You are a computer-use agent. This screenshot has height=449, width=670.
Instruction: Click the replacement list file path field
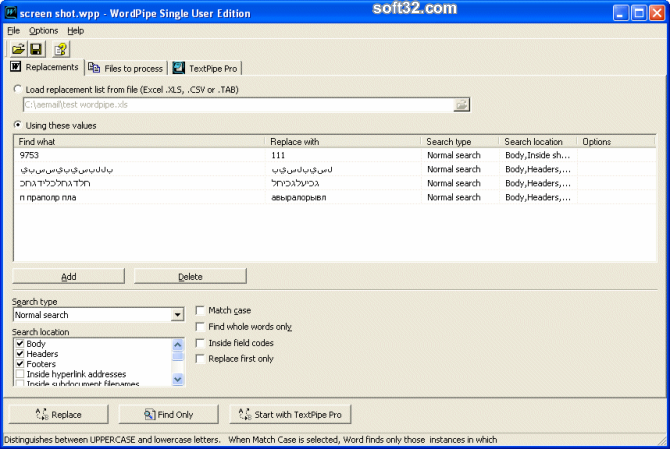point(238,105)
